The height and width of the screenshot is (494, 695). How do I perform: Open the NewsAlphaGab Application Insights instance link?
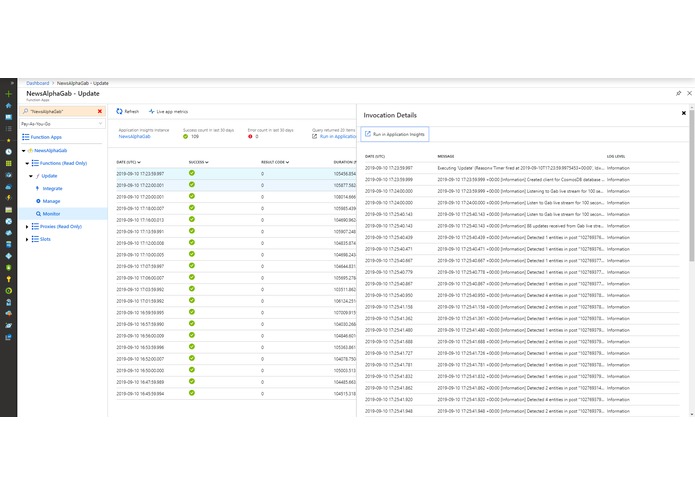click(x=134, y=136)
